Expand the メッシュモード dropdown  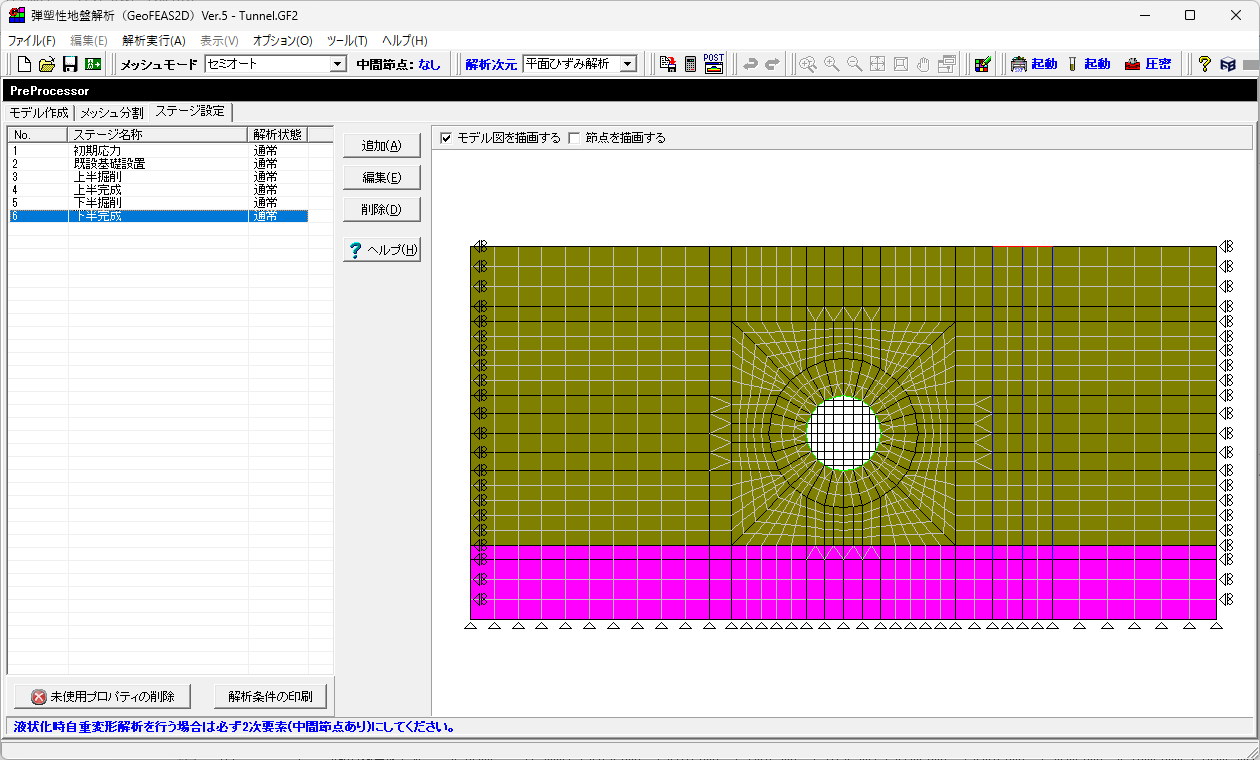click(x=337, y=64)
